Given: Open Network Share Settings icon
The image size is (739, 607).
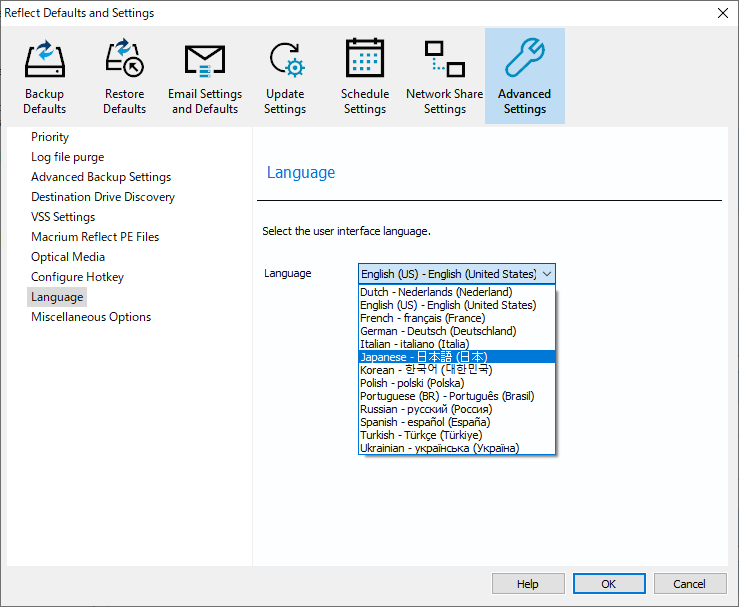Looking at the screenshot, I should coord(444,62).
